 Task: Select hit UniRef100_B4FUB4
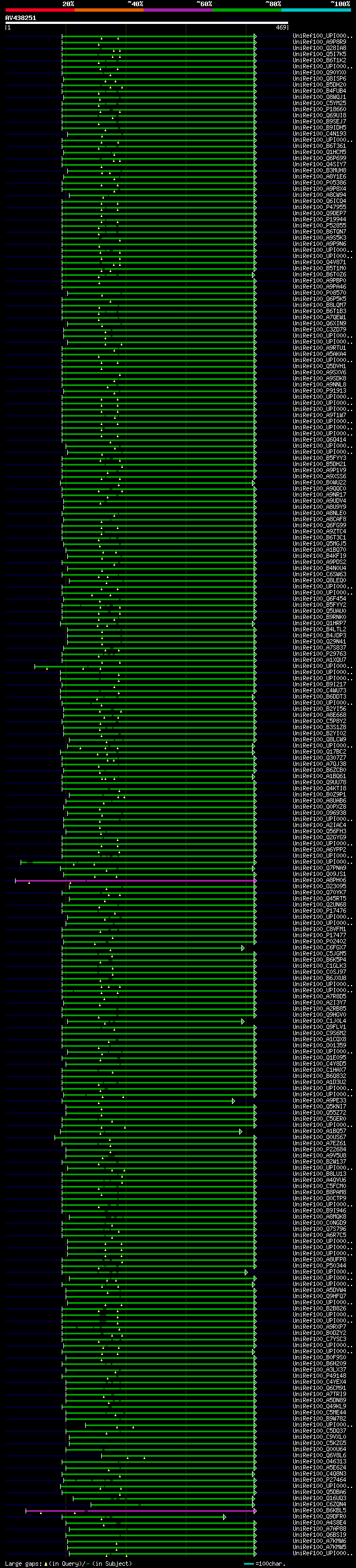tap(319, 91)
